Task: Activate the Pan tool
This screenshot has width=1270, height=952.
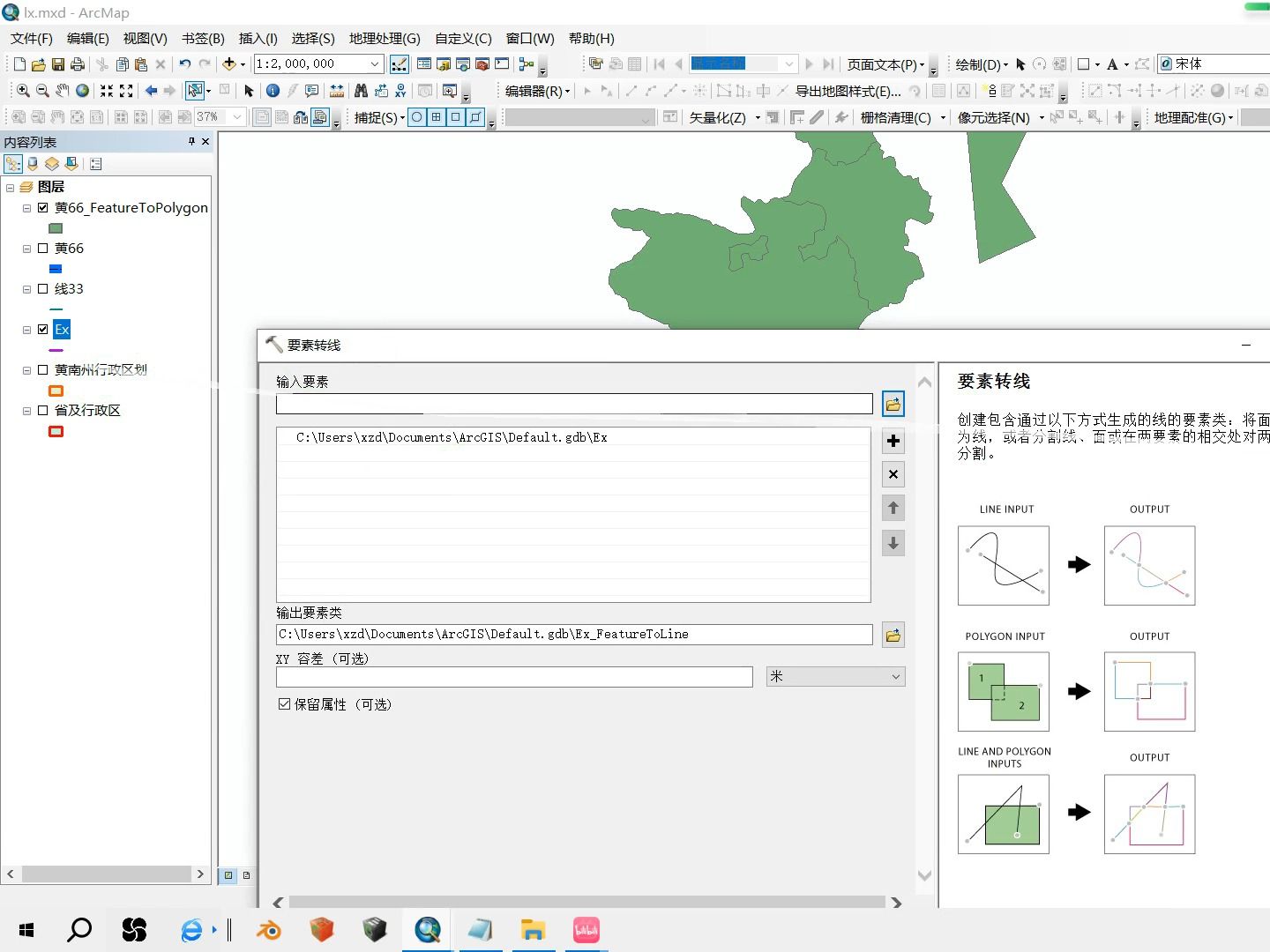Action: [62, 91]
